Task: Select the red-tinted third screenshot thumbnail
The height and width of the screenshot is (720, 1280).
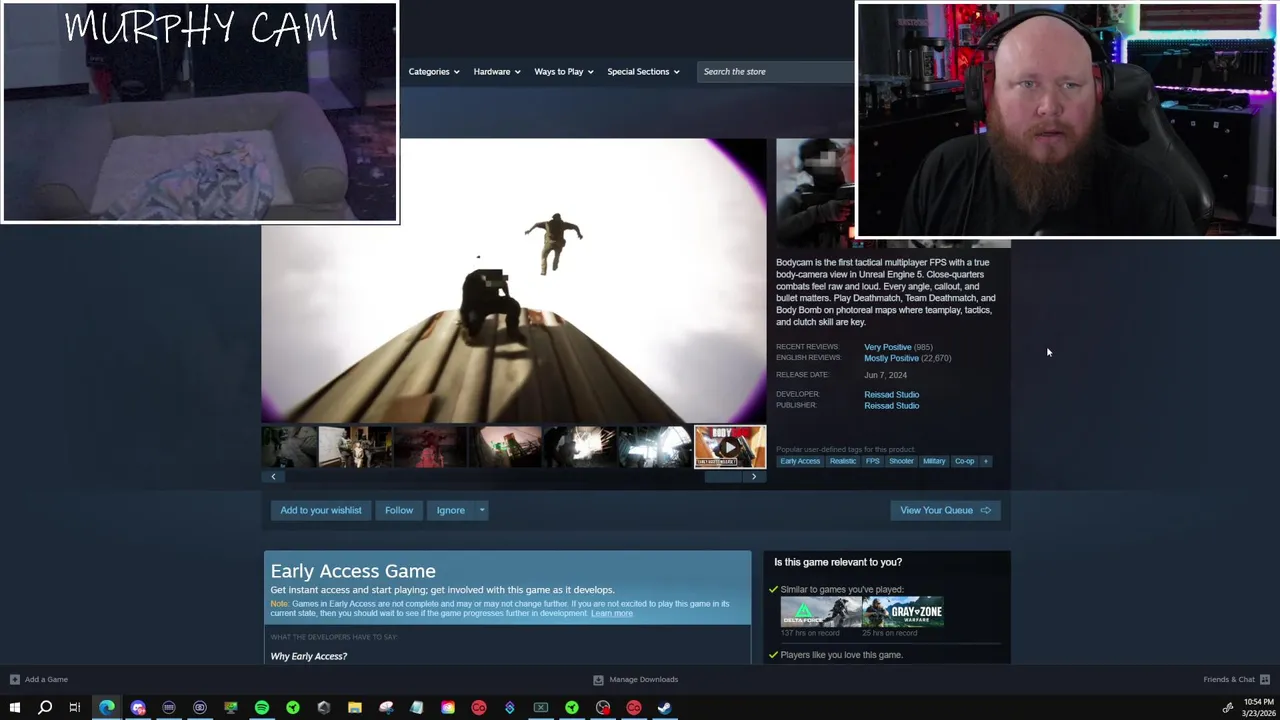Action: [430, 447]
